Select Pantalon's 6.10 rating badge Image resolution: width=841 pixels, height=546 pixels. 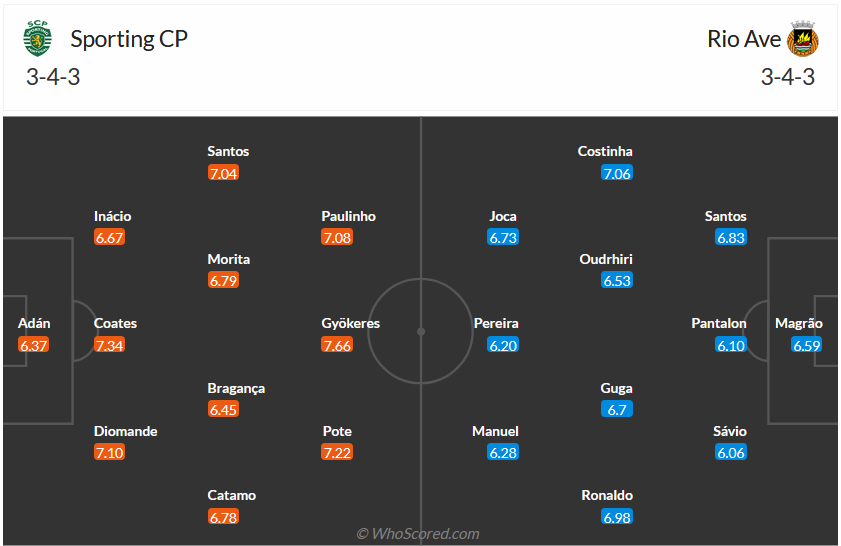731,345
